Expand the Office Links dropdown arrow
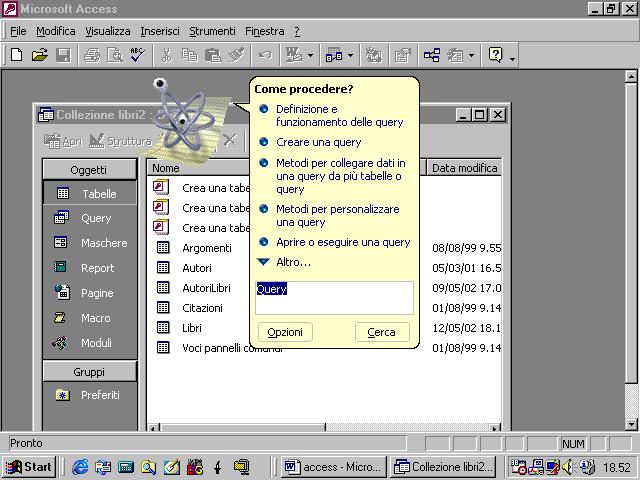This screenshot has height=480, width=640. point(310,55)
